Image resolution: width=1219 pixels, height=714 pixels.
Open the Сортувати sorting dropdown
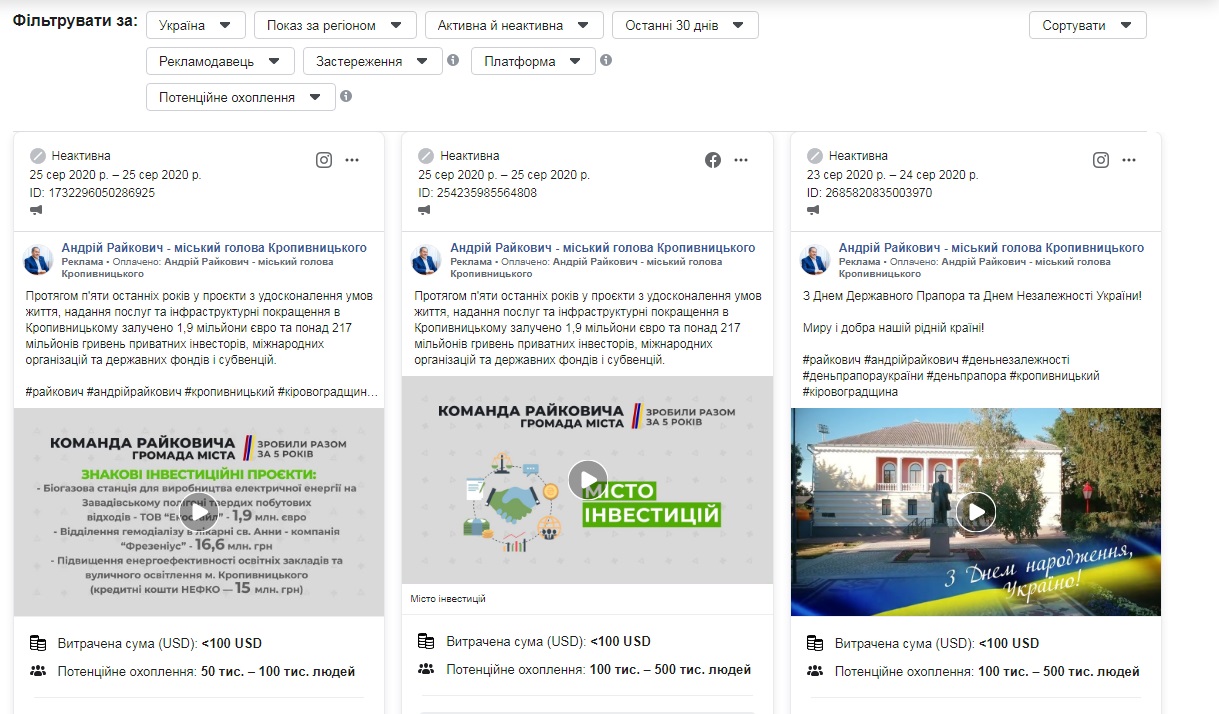tap(1087, 25)
